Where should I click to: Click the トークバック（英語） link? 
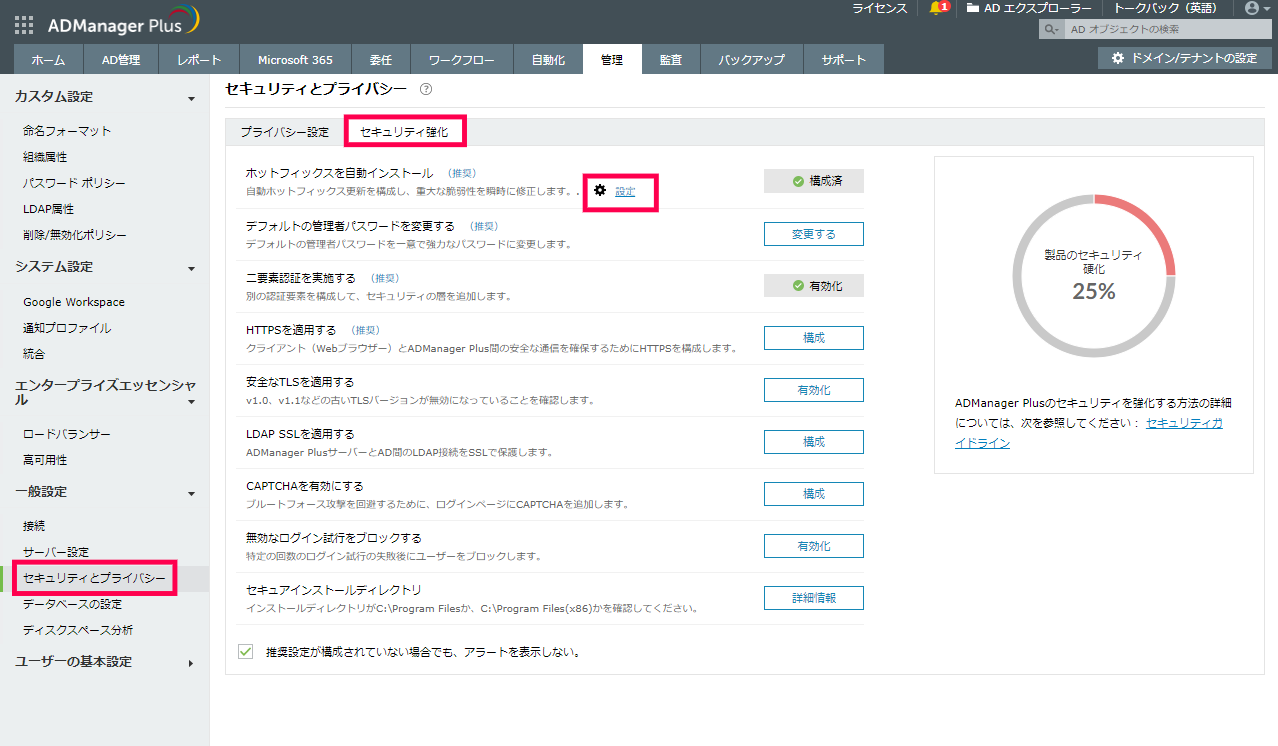click(1166, 8)
